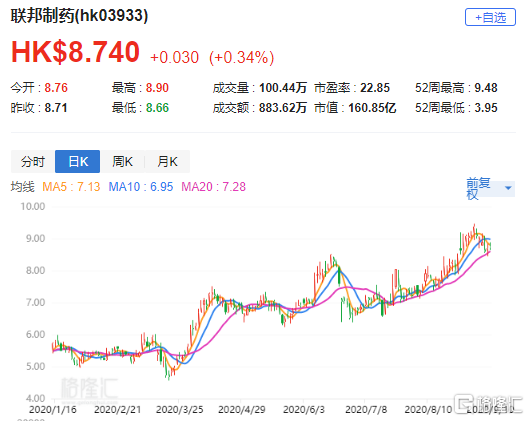
Task: Click date axis label 2020/2/21
Action: (117, 410)
